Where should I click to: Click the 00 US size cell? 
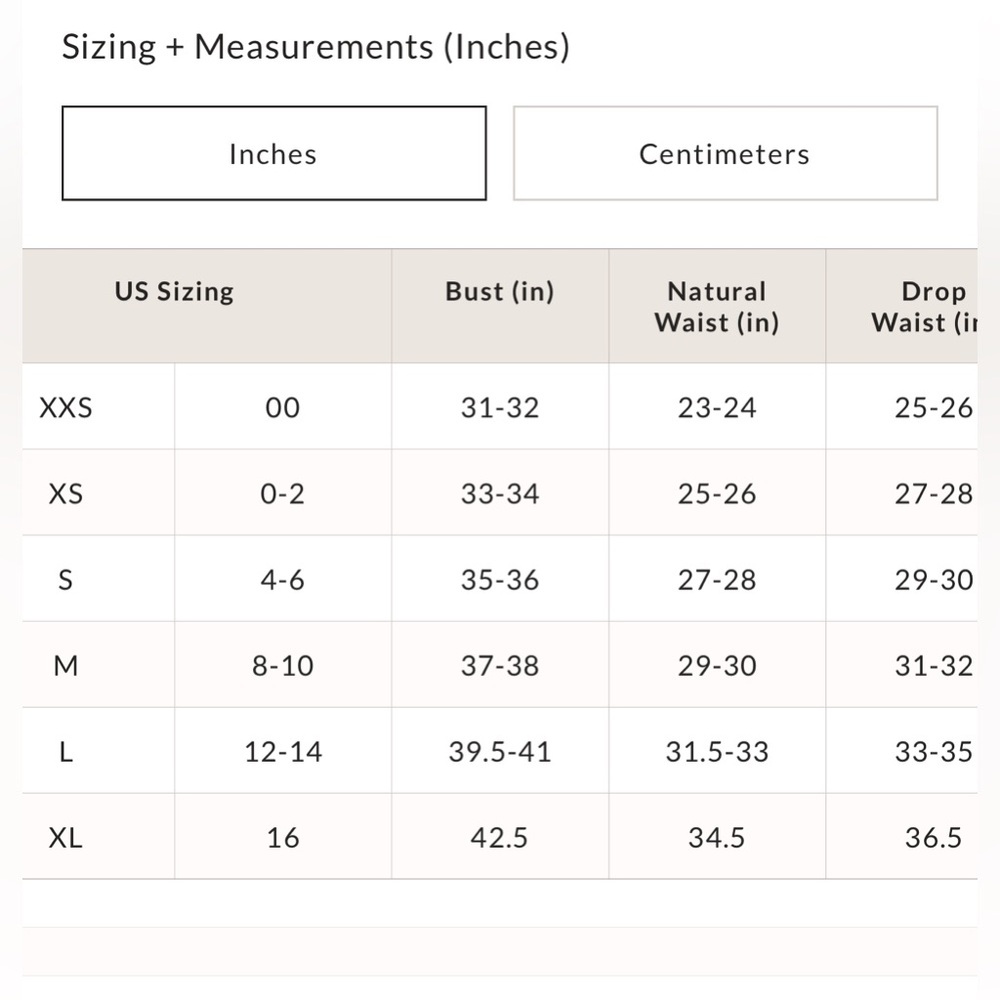(283, 408)
